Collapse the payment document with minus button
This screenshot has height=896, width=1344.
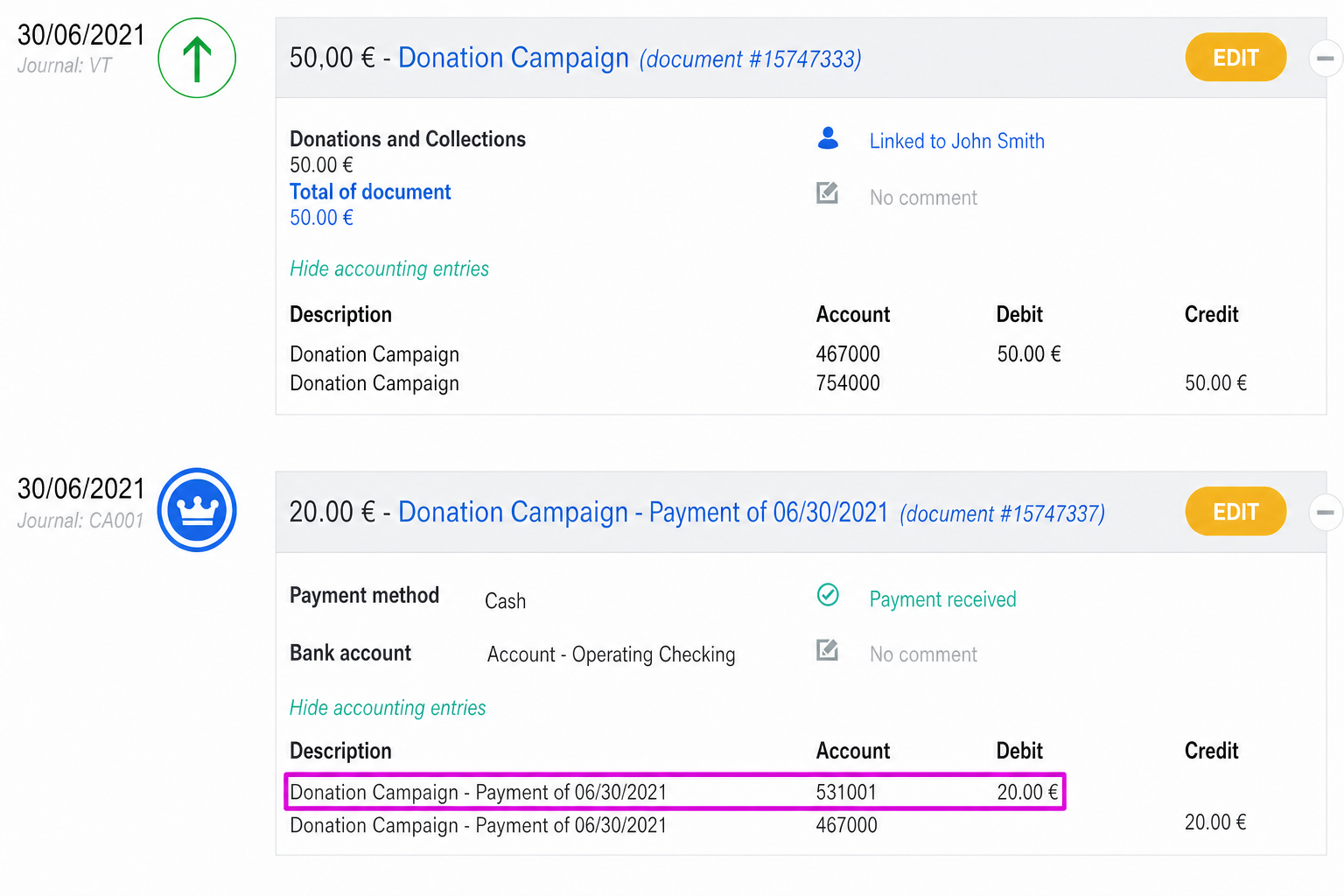(x=1326, y=512)
